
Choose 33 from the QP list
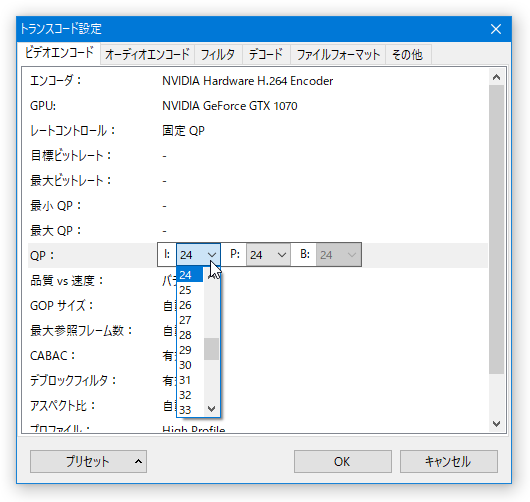point(190,410)
